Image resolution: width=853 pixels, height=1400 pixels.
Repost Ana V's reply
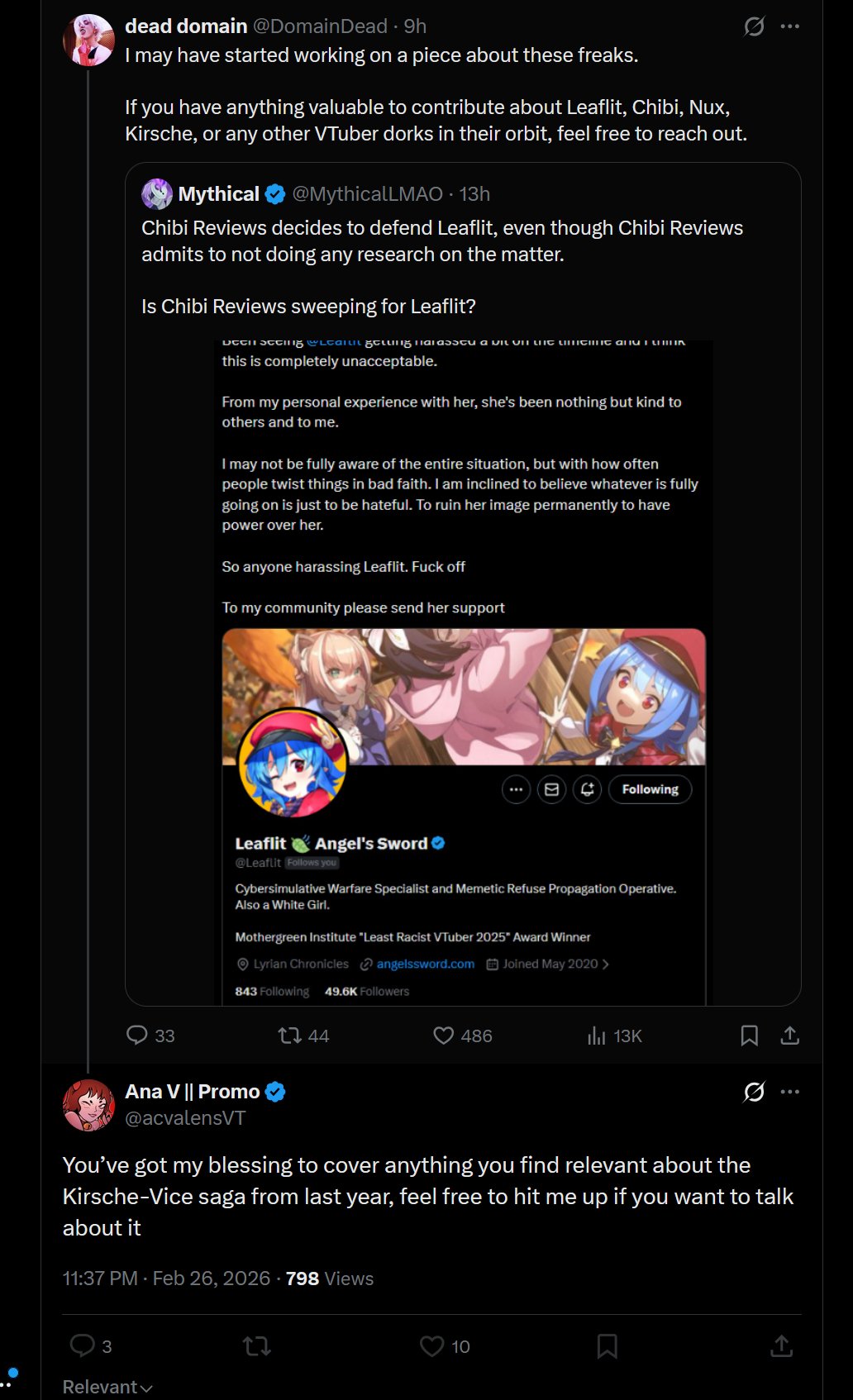tap(257, 1346)
